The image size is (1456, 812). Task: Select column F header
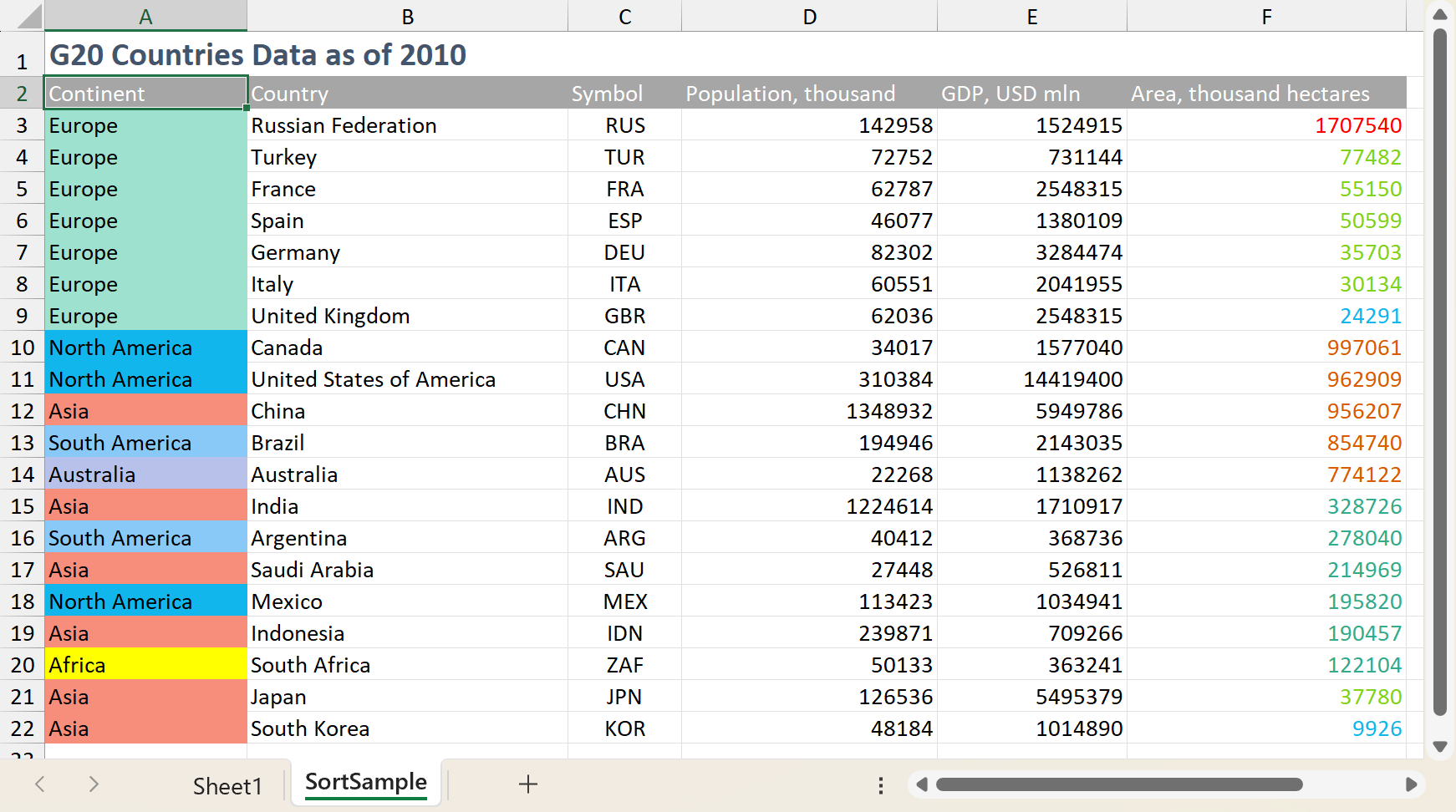pos(1265,17)
